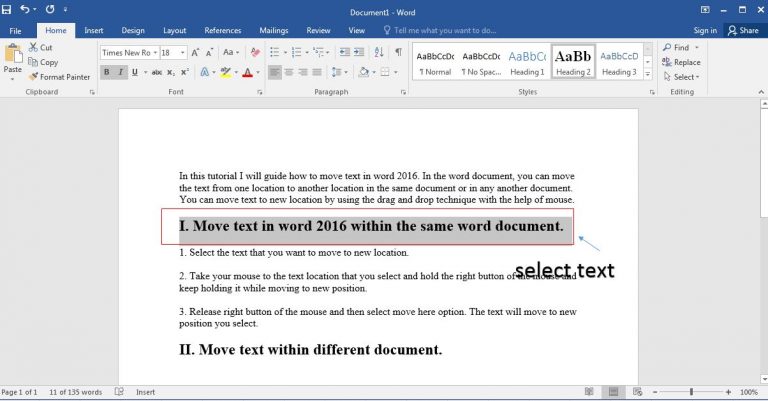Open the File tab
Image resolution: width=768 pixels, height=401 pixels.
(15, 31)
